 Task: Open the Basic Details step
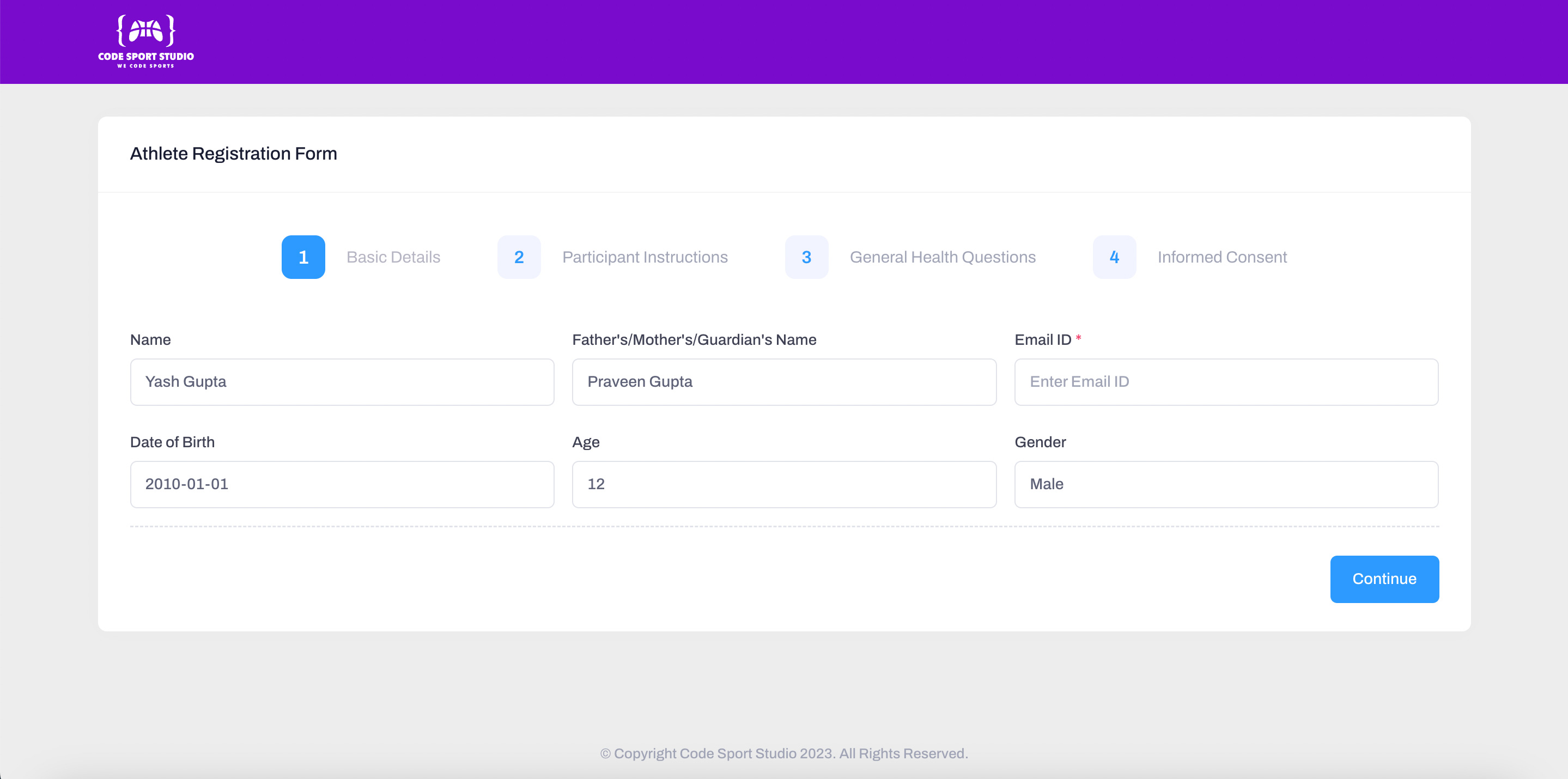click(393, 257)
